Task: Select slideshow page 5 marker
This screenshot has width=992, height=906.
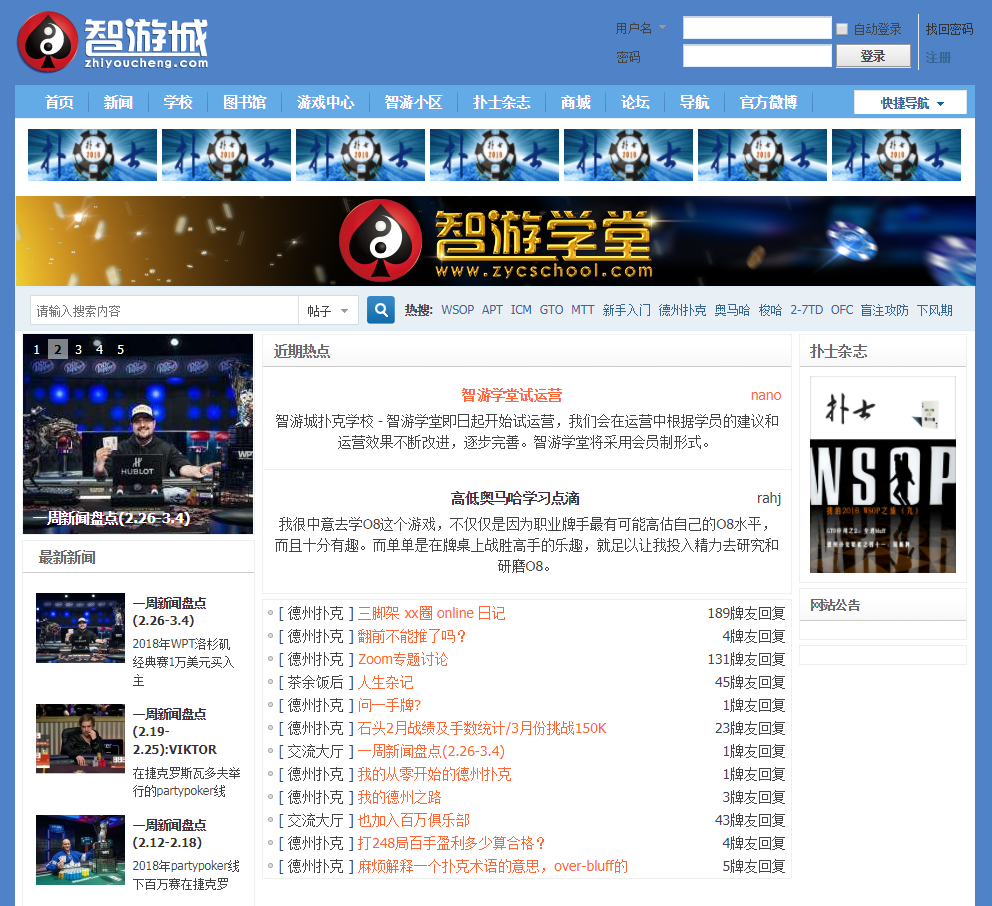Action: click(120, 349)
